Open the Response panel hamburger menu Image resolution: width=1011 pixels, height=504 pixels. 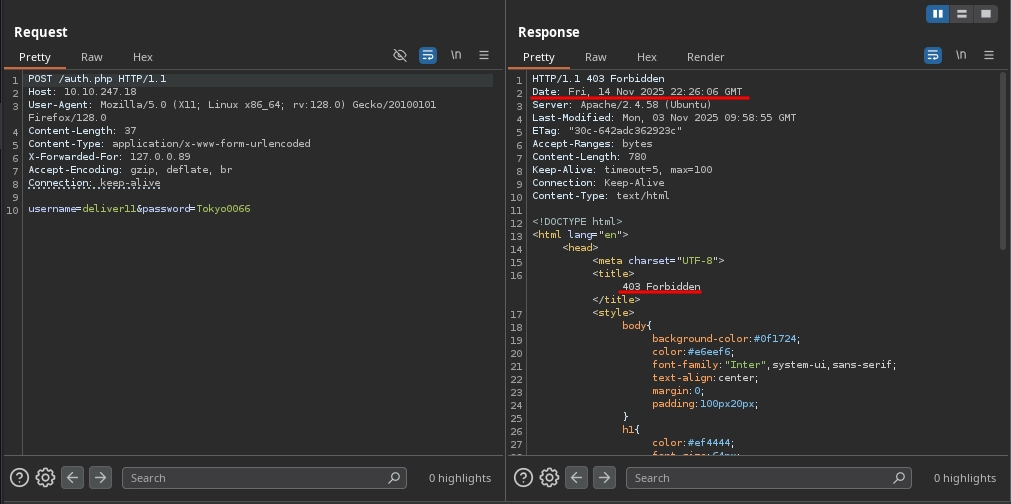point(989,56)
